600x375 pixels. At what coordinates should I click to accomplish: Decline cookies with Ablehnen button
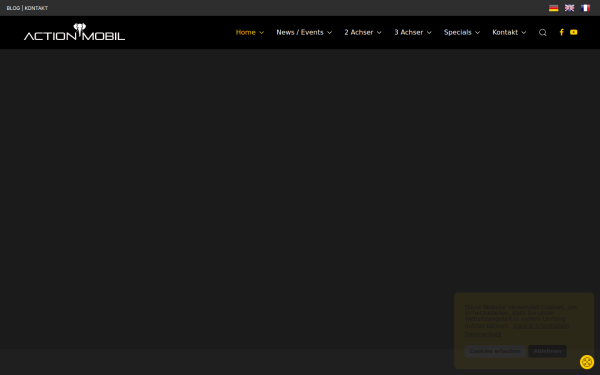547,351
